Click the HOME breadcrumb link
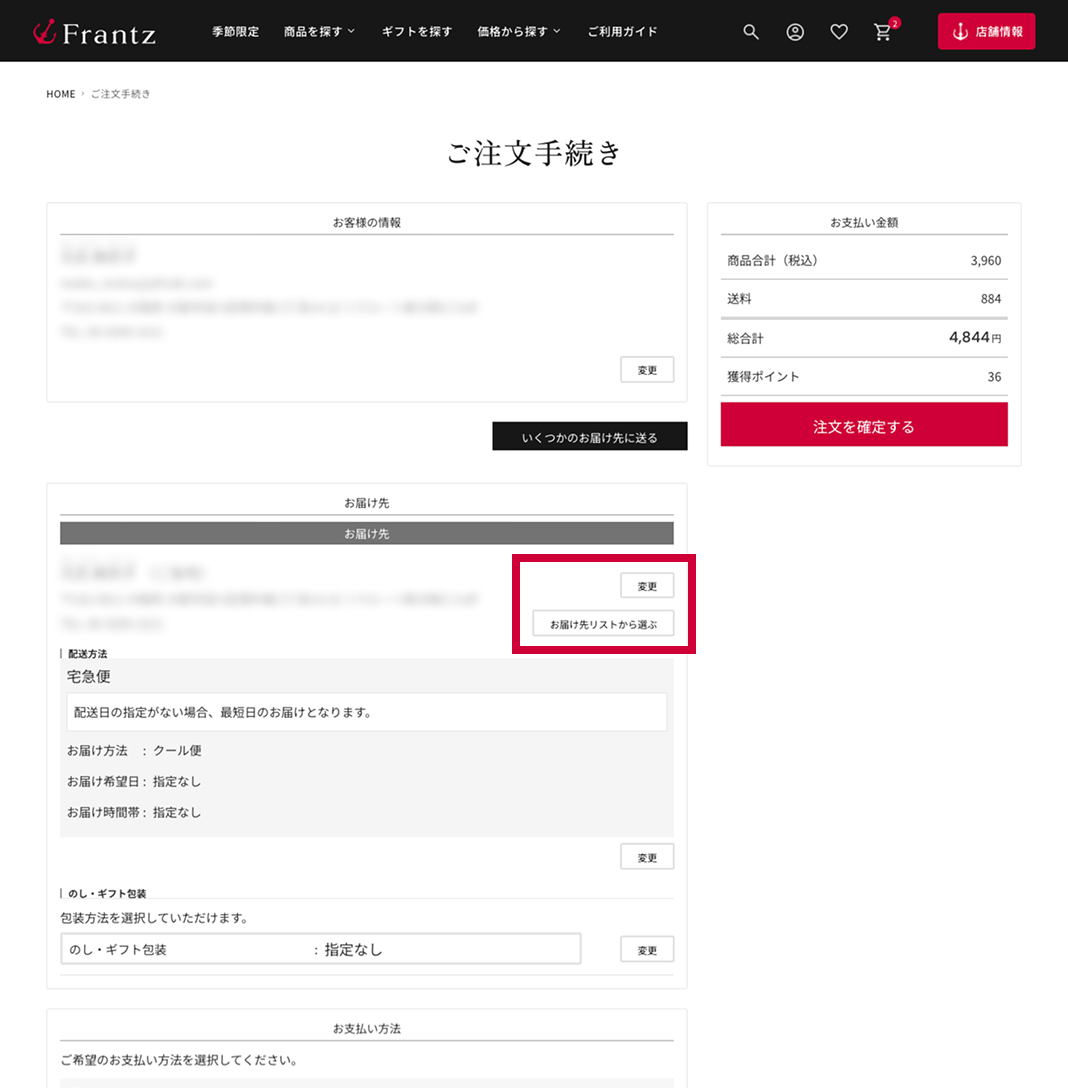This screenshot has height=1088, width=1068. point(61,94)
